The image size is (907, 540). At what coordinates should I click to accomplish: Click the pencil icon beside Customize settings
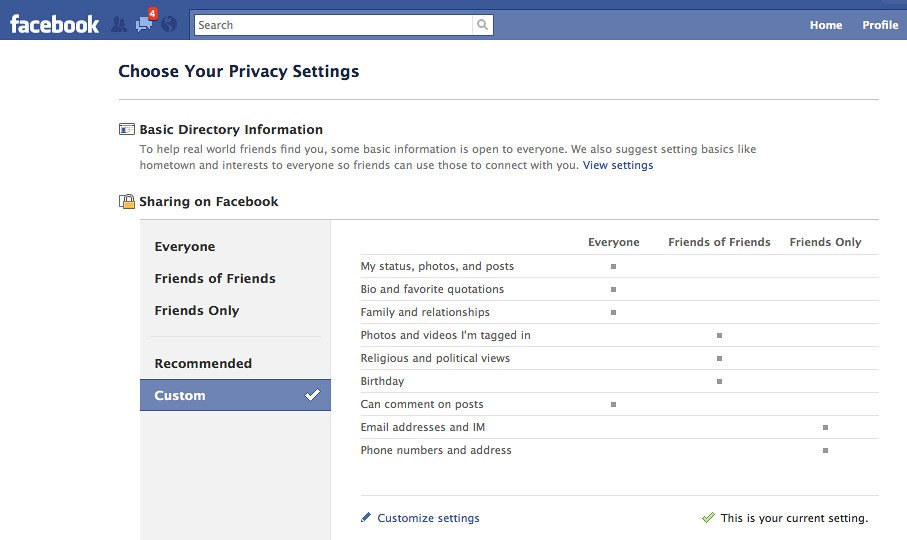coord(367,518)
